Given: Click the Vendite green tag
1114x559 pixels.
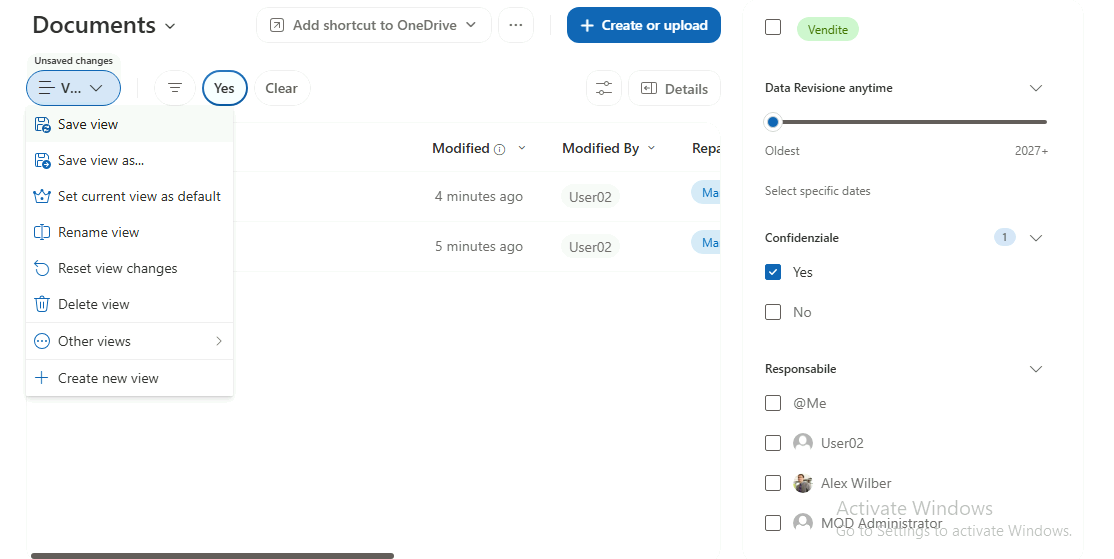Looking at the screenshot, I should (x=828, y=29).
